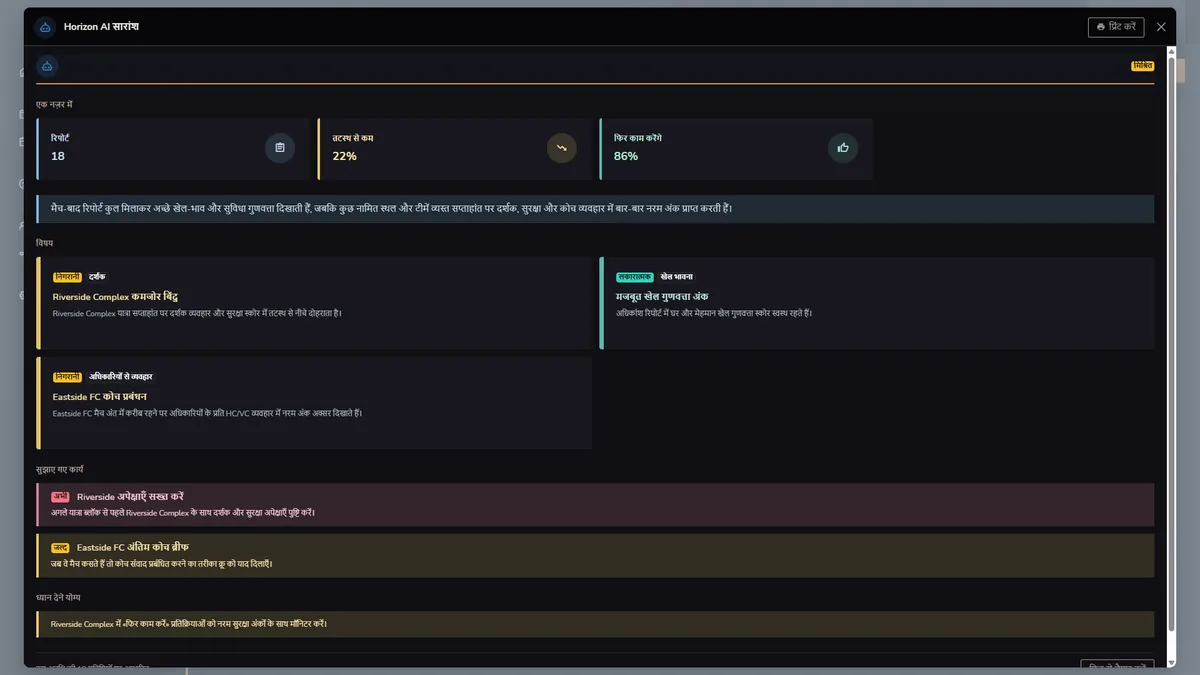Viewport: 1200px width, 675px height.
Task: Click the ध्यान देने योग्य section heading
Action: pos(58,597)
